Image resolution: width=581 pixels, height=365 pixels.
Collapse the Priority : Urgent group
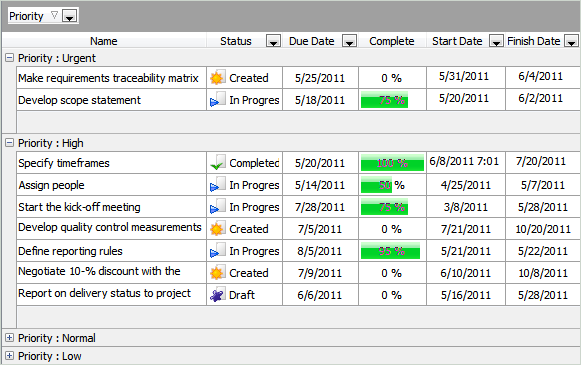click(x=10, y=58)
